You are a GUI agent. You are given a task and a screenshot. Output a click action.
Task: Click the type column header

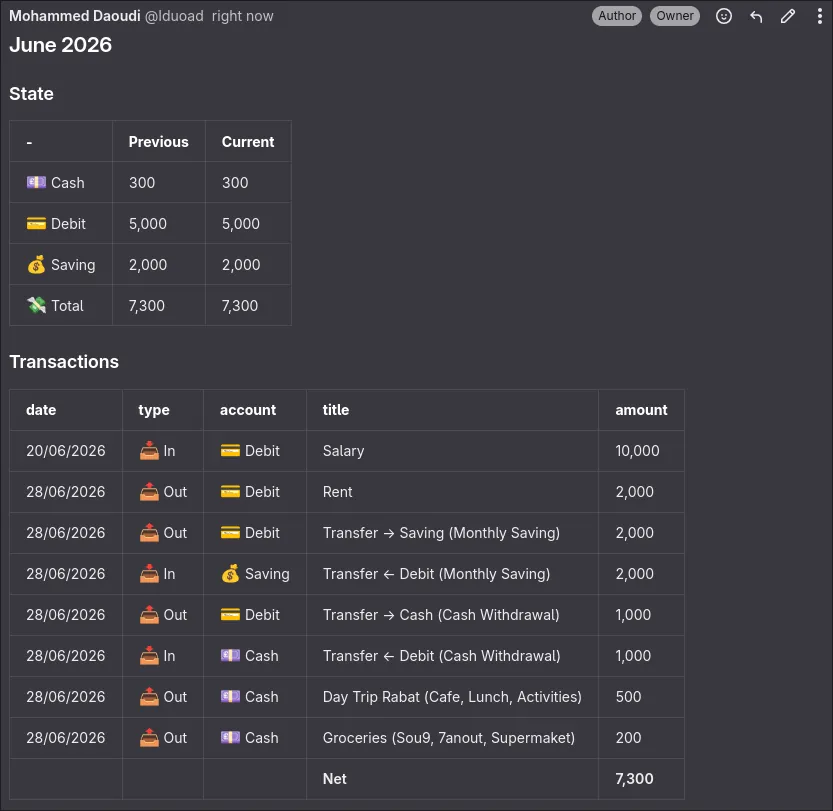pyautogui.click(x=154, y=410)
